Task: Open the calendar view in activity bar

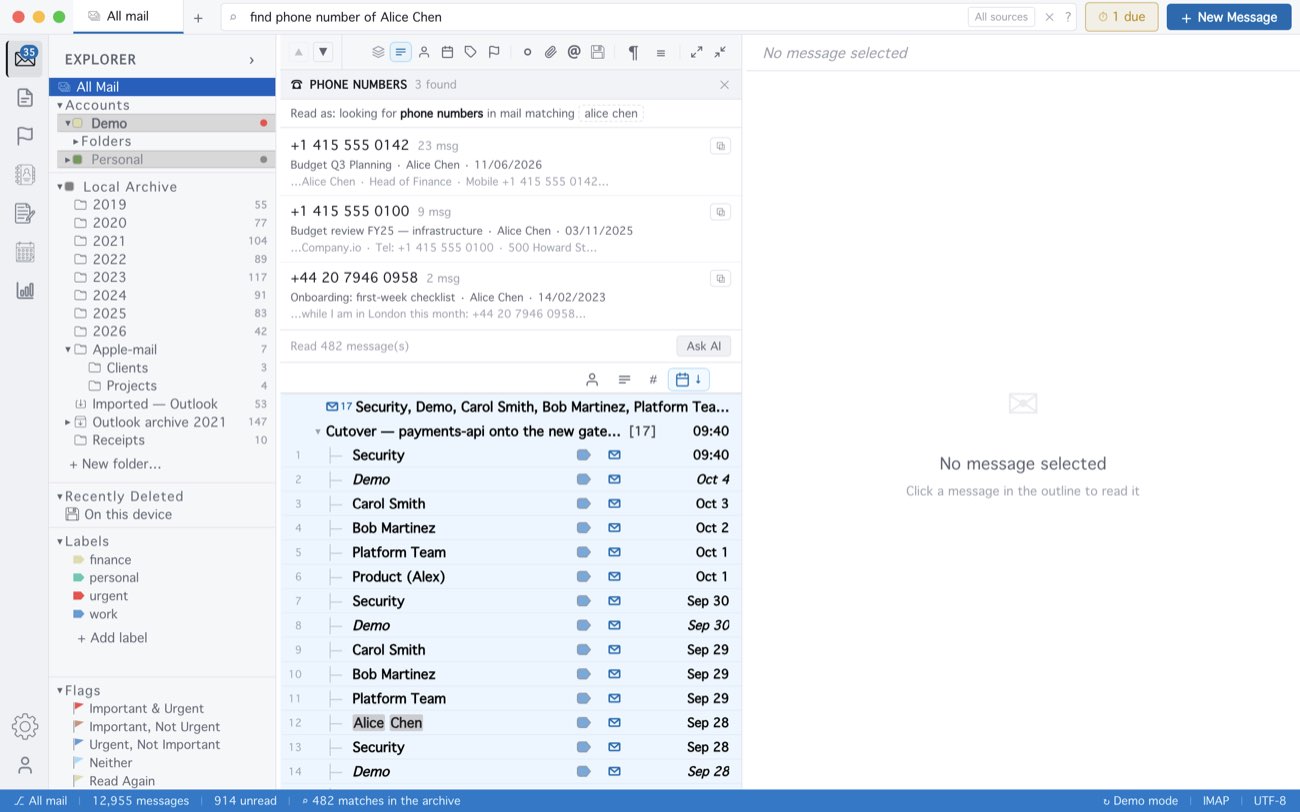Action: point(25,252)
